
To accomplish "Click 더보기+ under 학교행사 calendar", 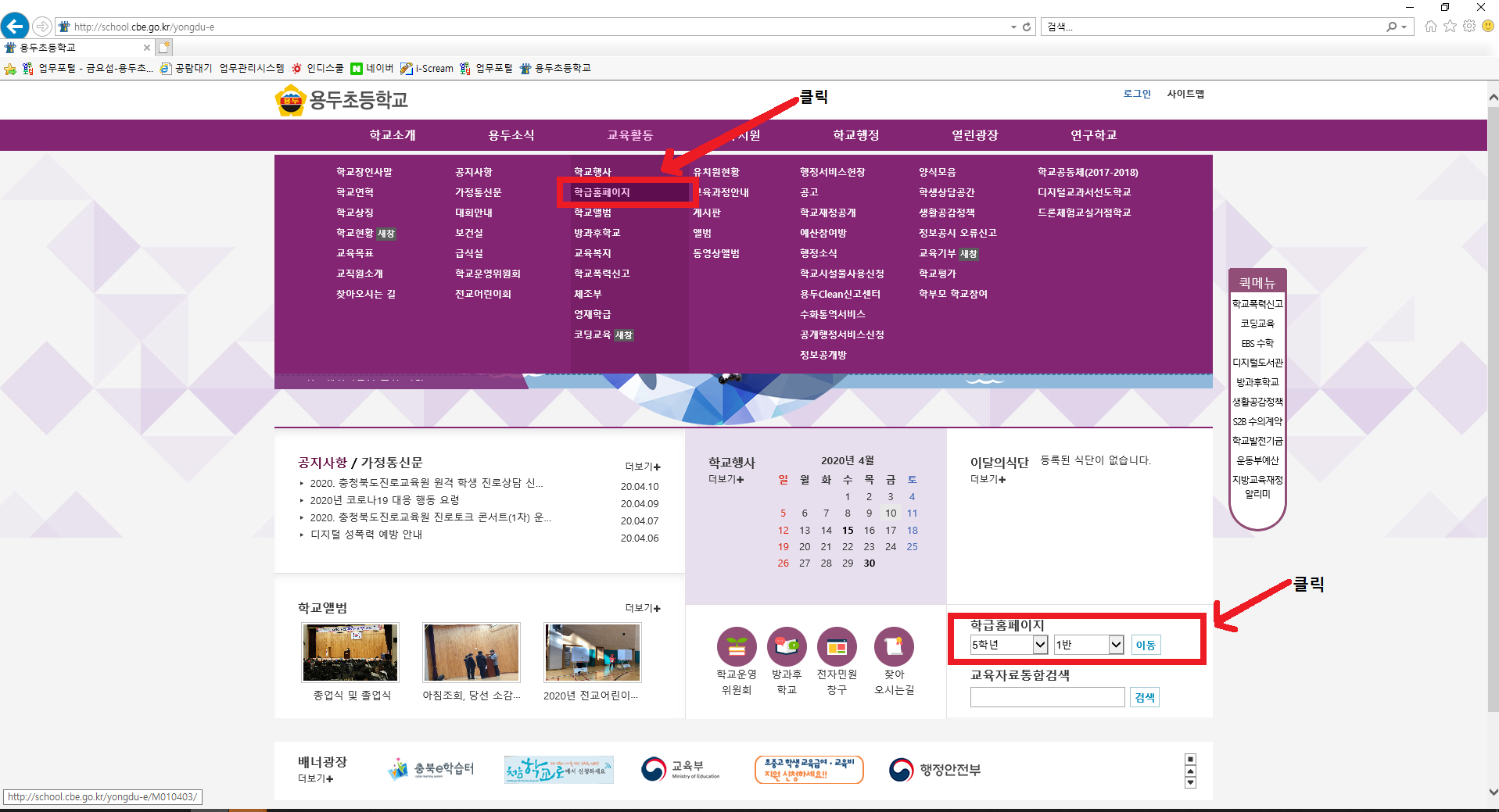I will pyautogui.click(x=726, y=479).
